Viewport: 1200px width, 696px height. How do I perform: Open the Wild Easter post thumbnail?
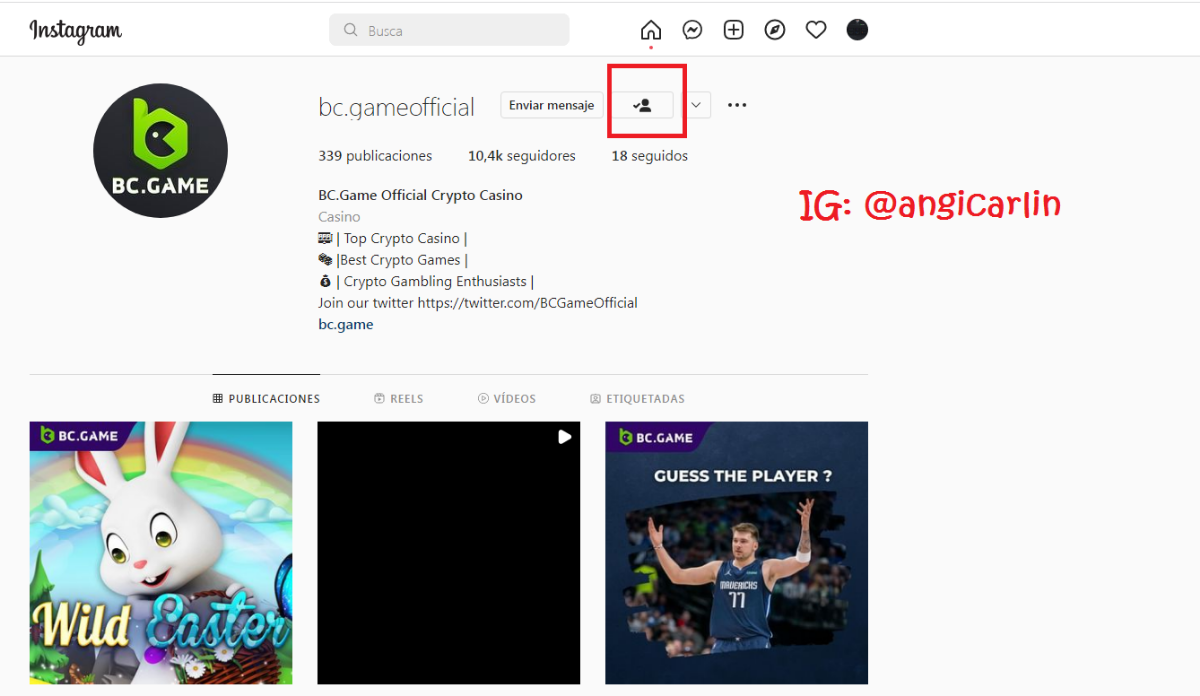[161, 552]
